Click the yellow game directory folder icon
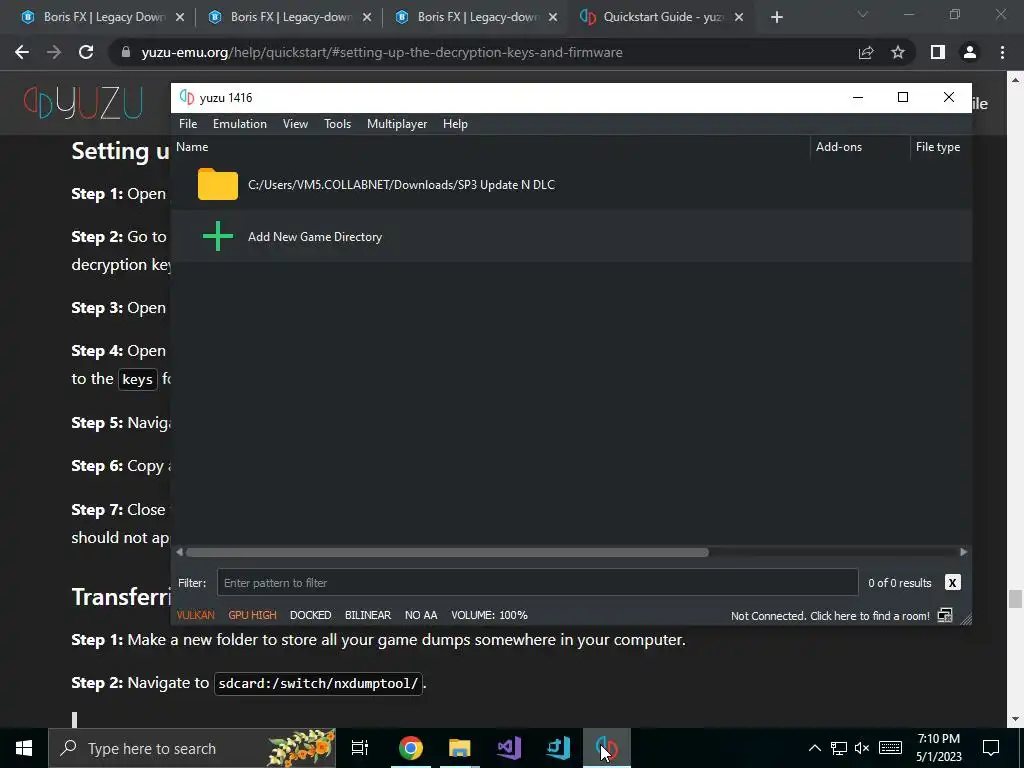Screen dimensions: 1024x768 click(218, 184)
